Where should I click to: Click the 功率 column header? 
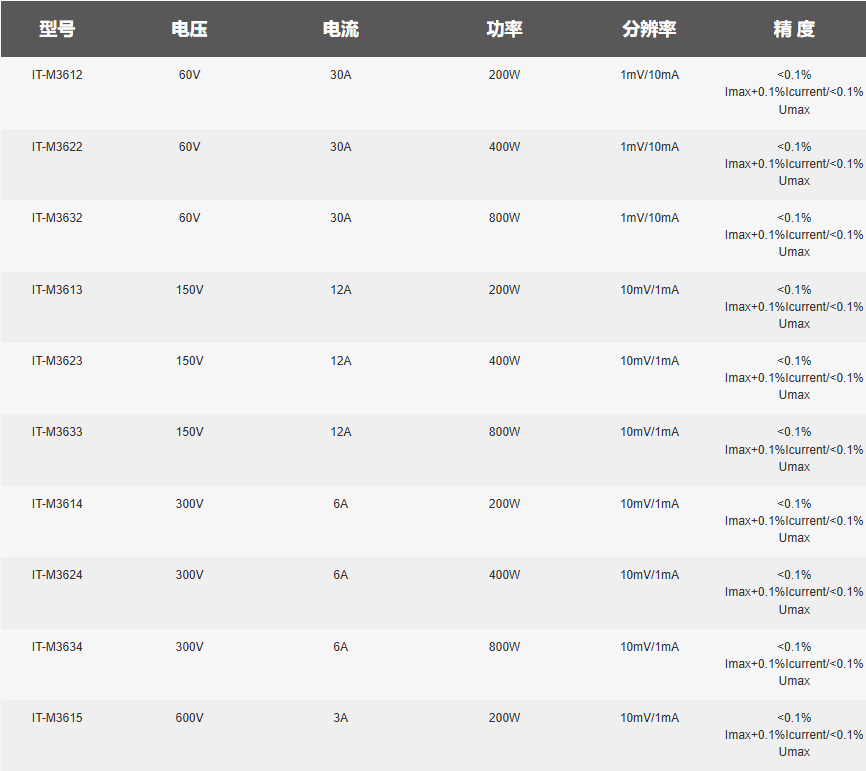pyautogui.click(x=504, y=29)
